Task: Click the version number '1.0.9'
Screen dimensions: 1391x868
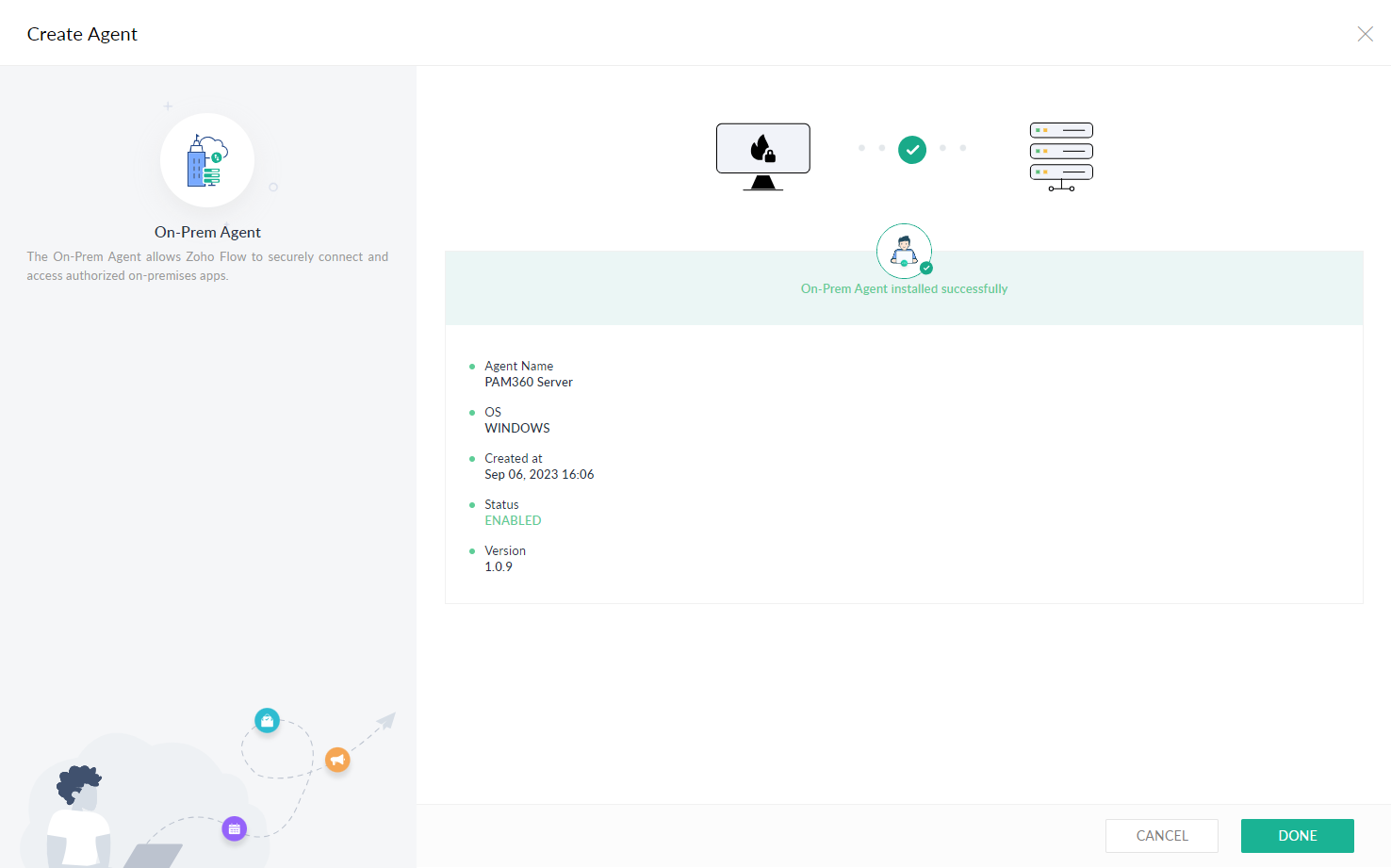Action: pyautogui.click(x=499, y=566)
